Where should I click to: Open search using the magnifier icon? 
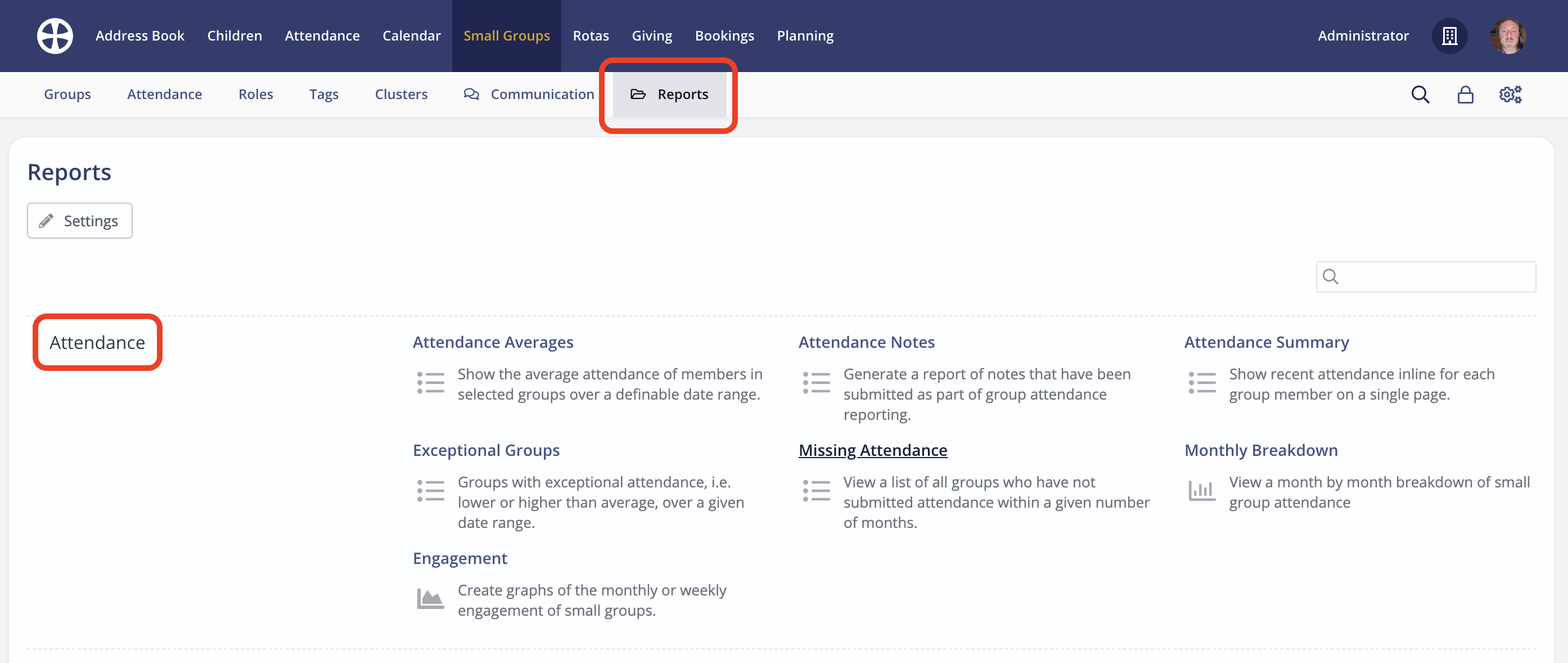1420,94
